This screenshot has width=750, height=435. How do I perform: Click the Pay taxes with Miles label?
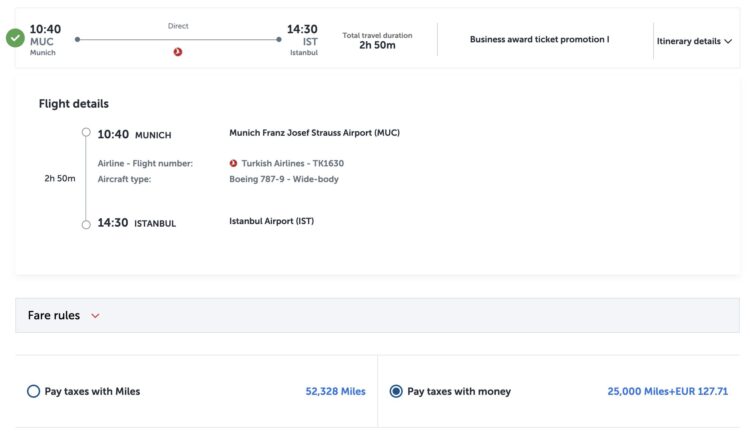pos(92,391)
